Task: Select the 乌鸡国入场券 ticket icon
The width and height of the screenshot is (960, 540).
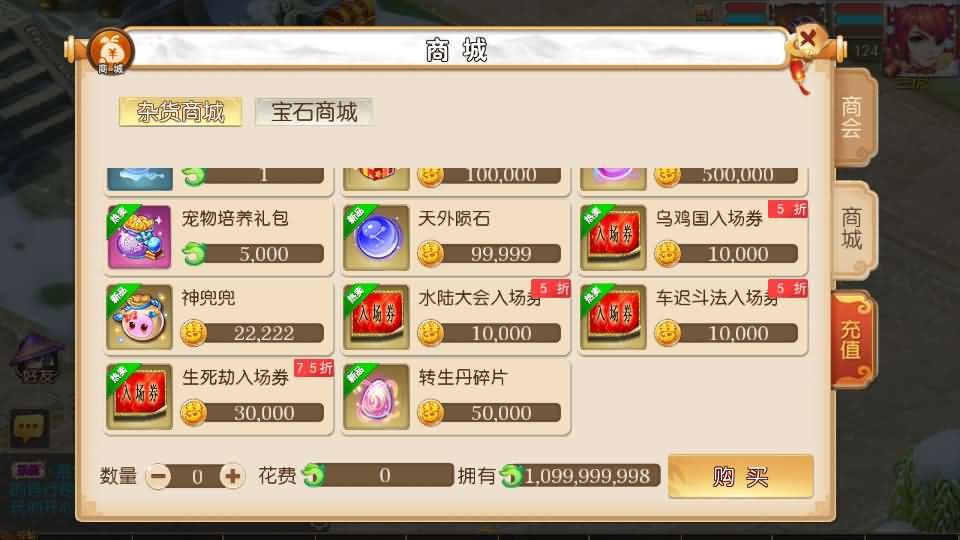Action: point(613,238)
